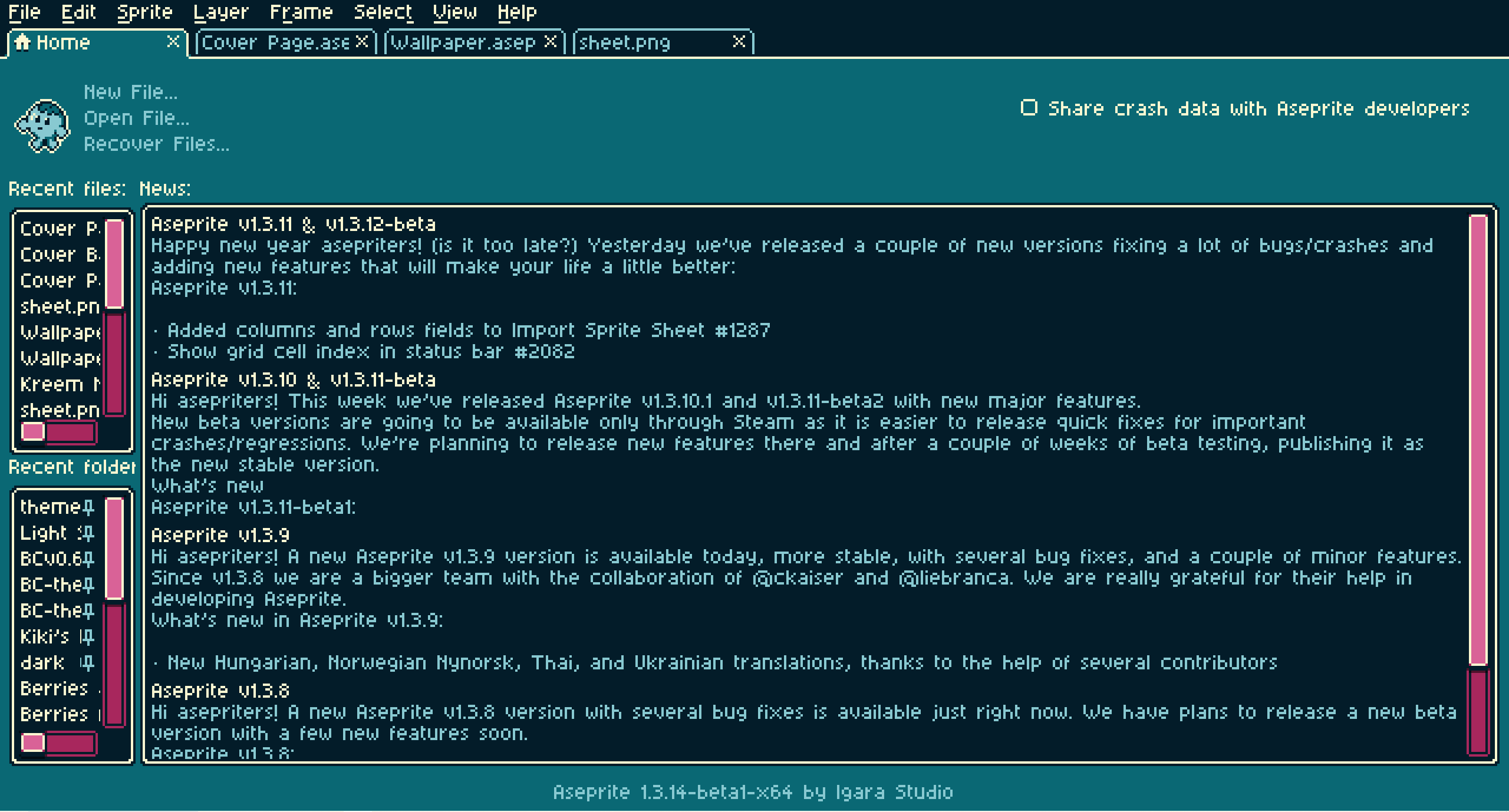Click the News vertical scrollbar thumb
1509x812 pixels.
(x=1478, y=440)
